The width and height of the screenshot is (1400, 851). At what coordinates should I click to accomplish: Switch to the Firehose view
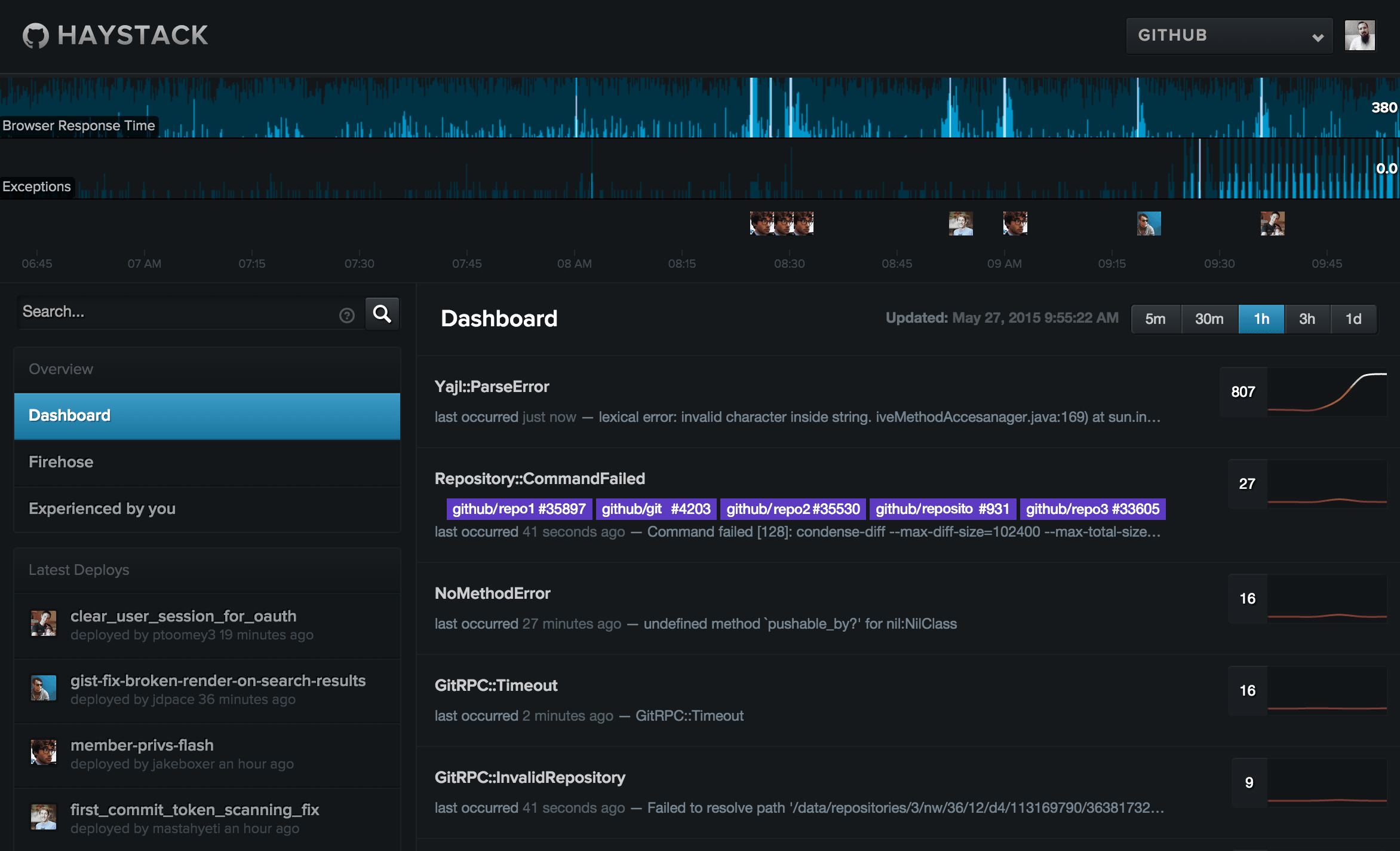pos(61,461)
